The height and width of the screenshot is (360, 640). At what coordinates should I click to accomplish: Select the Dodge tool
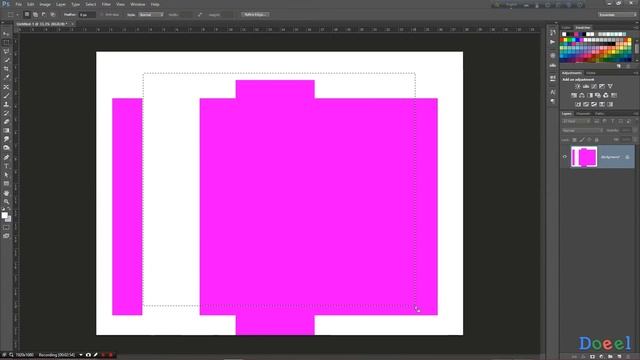coord(6,148)
